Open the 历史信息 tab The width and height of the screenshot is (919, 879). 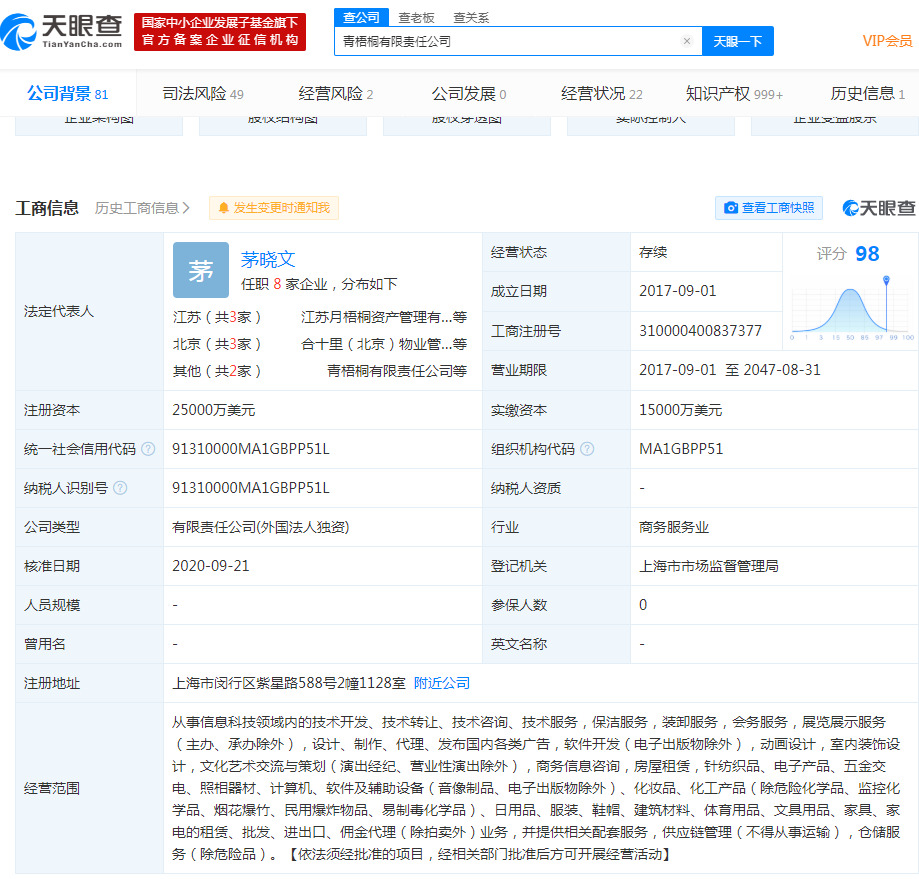[867, 94]
